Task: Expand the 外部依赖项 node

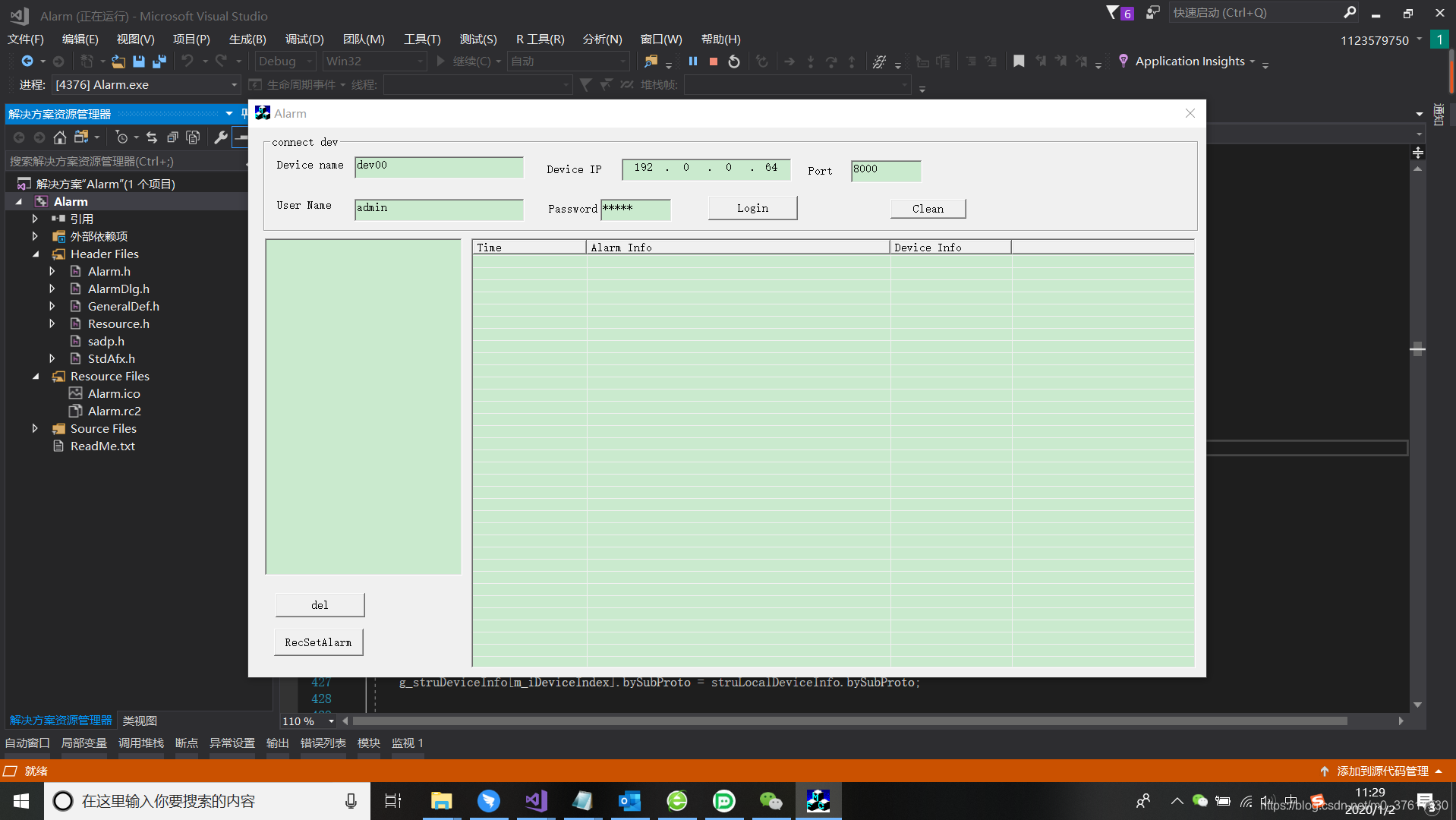Action: click(36, 237)
